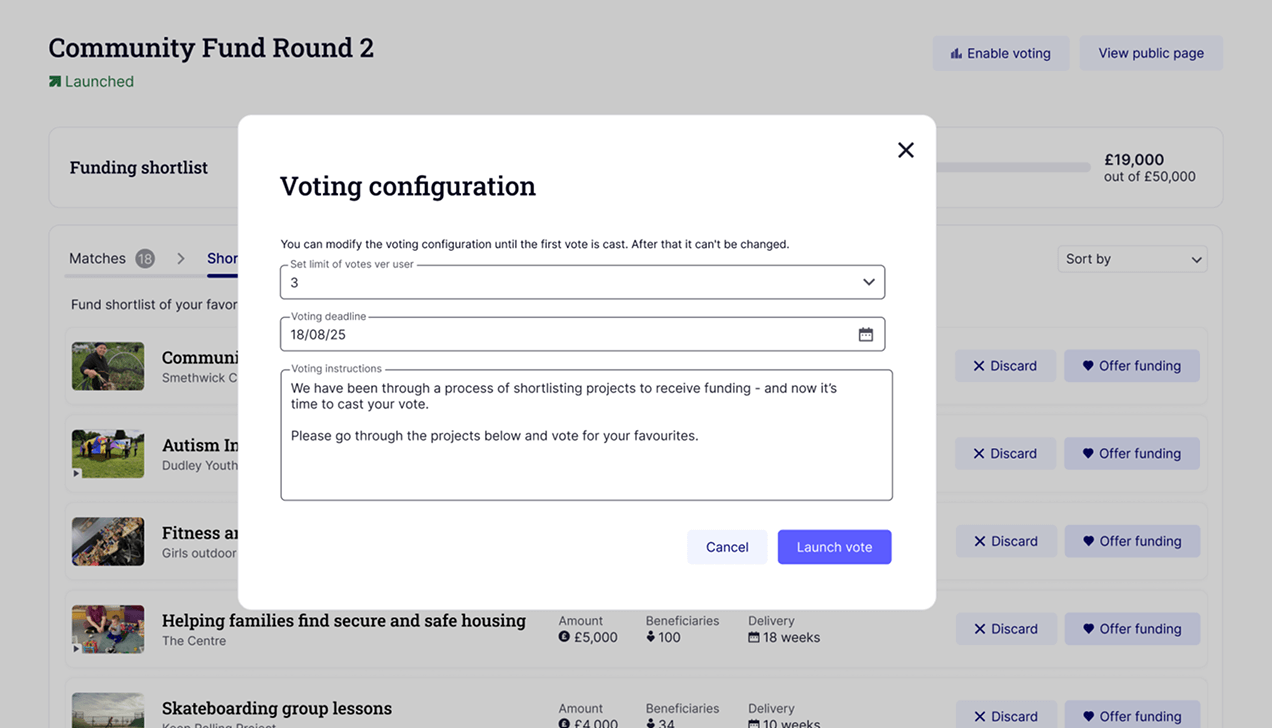
Task: Open the Helping families project thumbnail
Action: click(108, 629)
